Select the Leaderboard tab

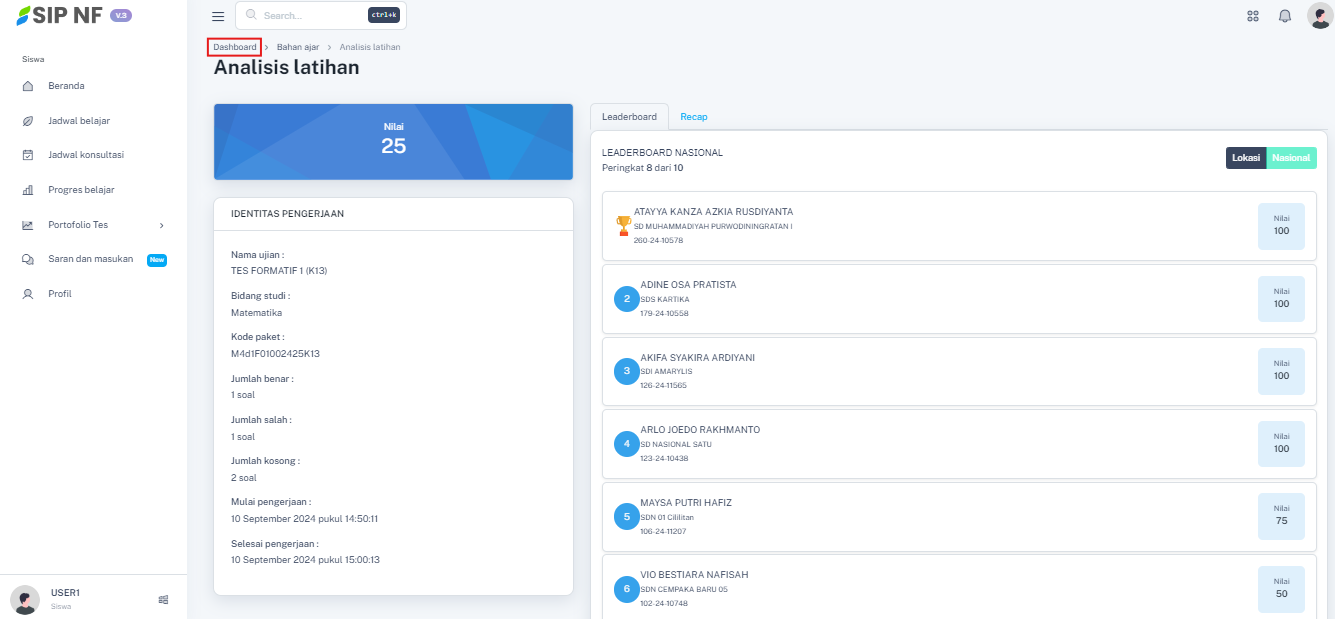(x=629, y=117)
